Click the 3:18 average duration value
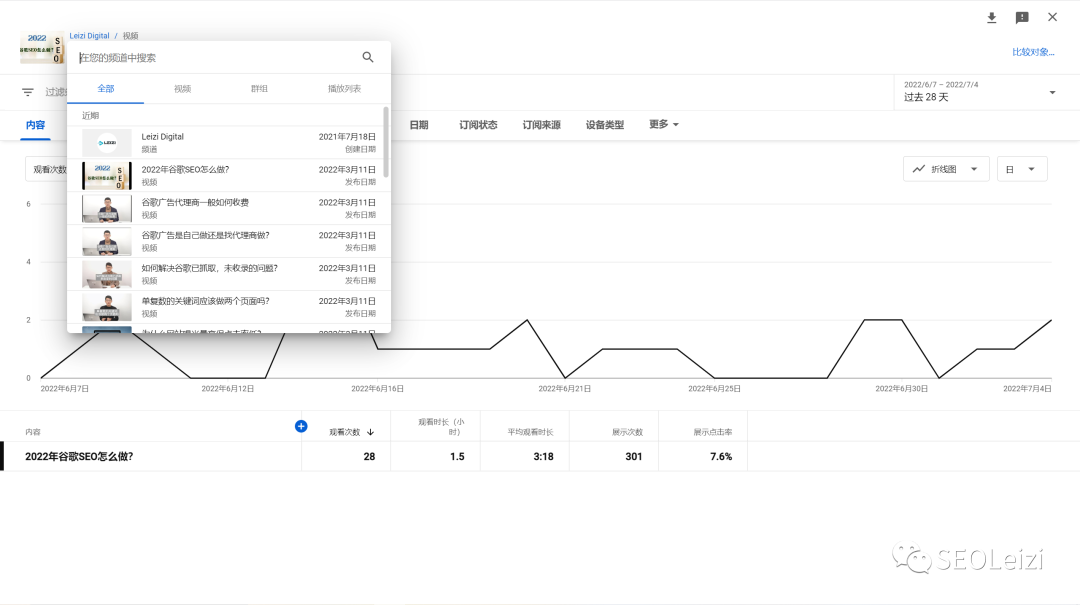Image resolution: width=1080 pixels, height=605 pixels. (x=543, y=456)
